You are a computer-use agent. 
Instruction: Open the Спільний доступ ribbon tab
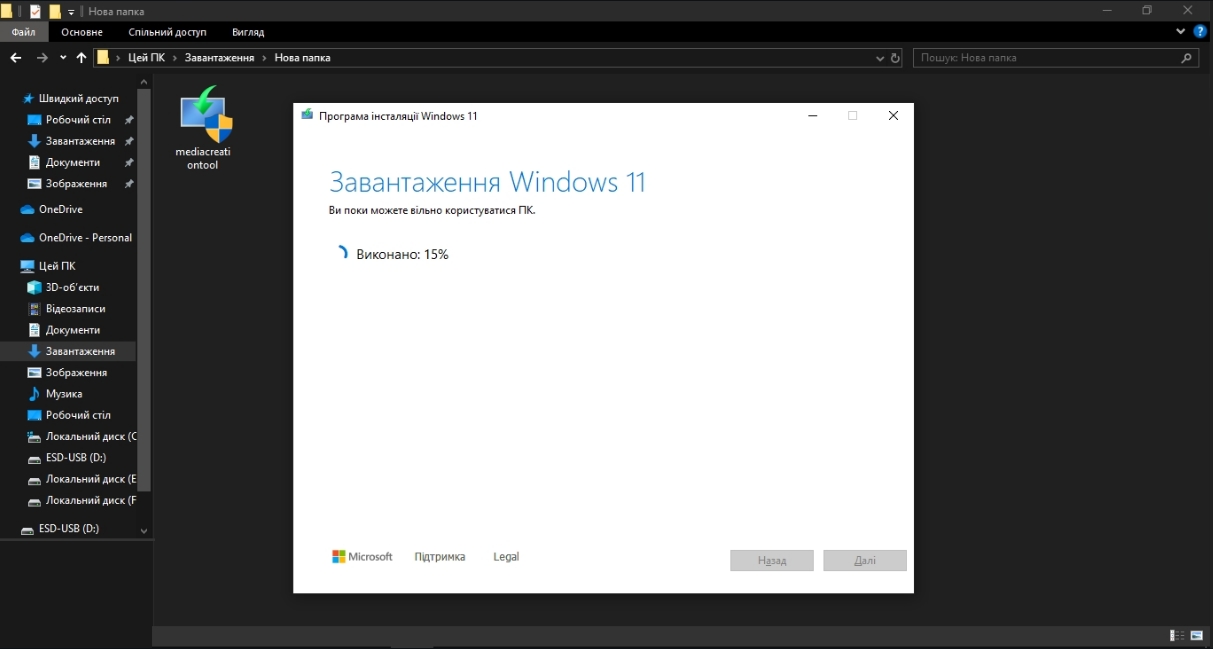click(167, 32)
